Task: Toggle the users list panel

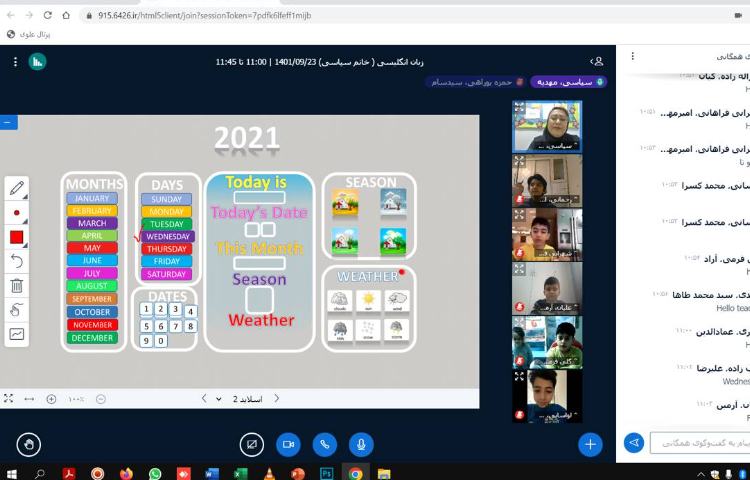Action: [596, 62]
